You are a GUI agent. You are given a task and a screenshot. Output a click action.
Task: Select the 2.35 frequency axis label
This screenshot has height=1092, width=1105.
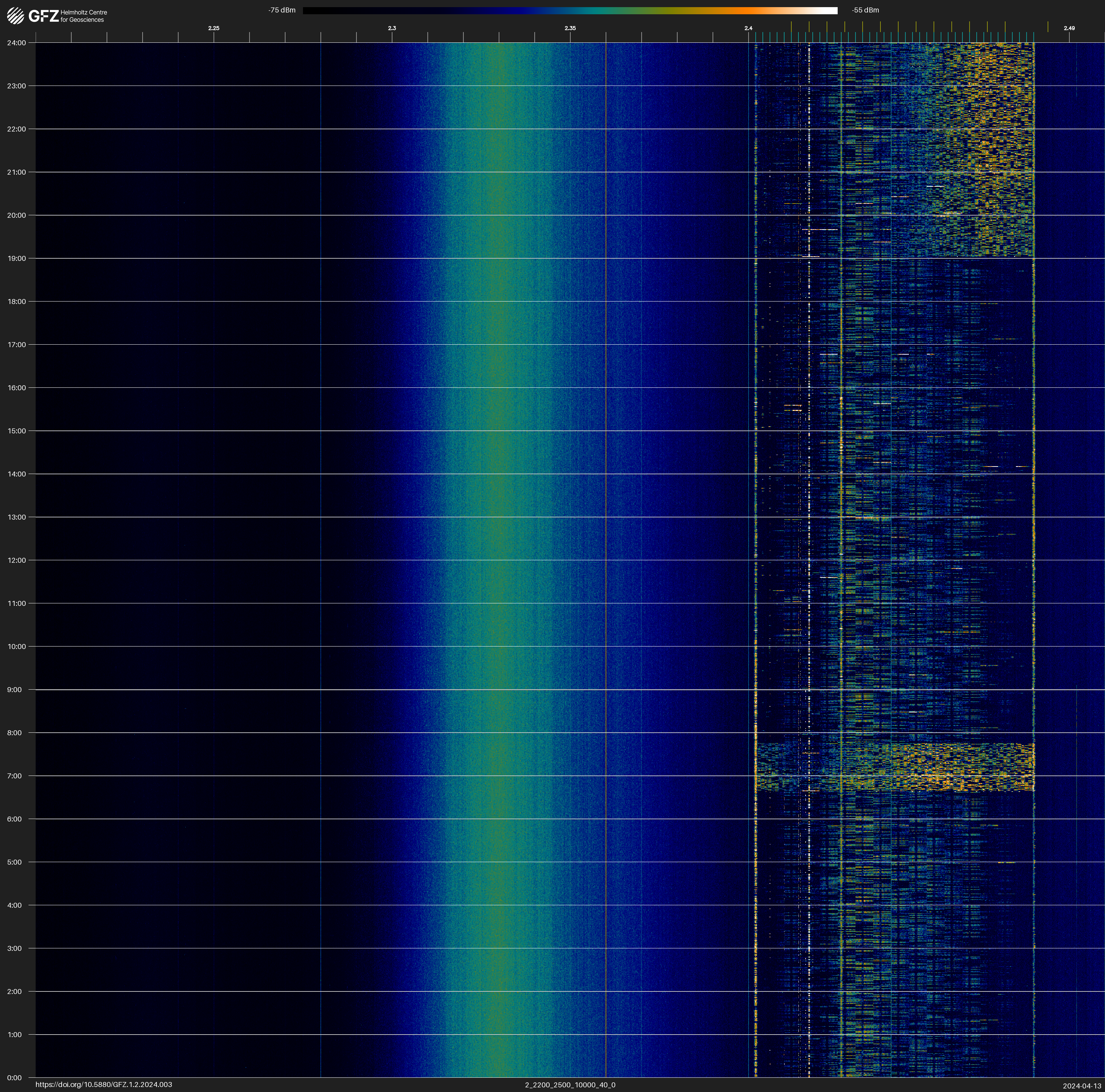click(570, 28)
